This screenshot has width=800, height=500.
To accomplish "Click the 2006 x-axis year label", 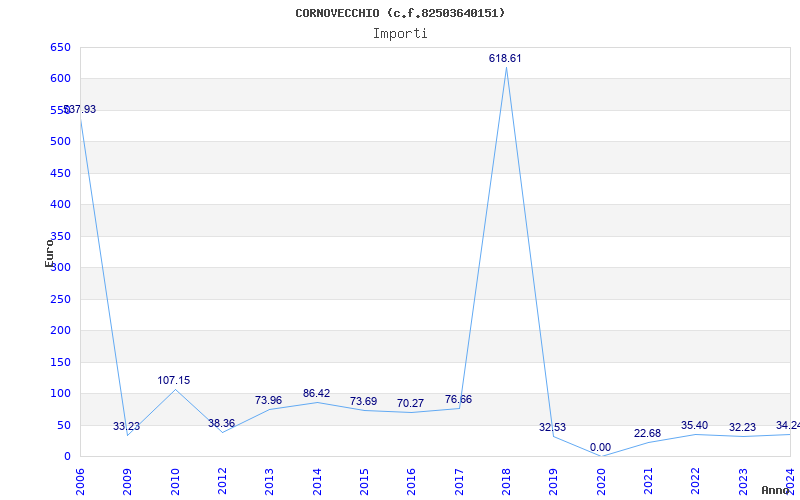I will [x=80, y=483].
